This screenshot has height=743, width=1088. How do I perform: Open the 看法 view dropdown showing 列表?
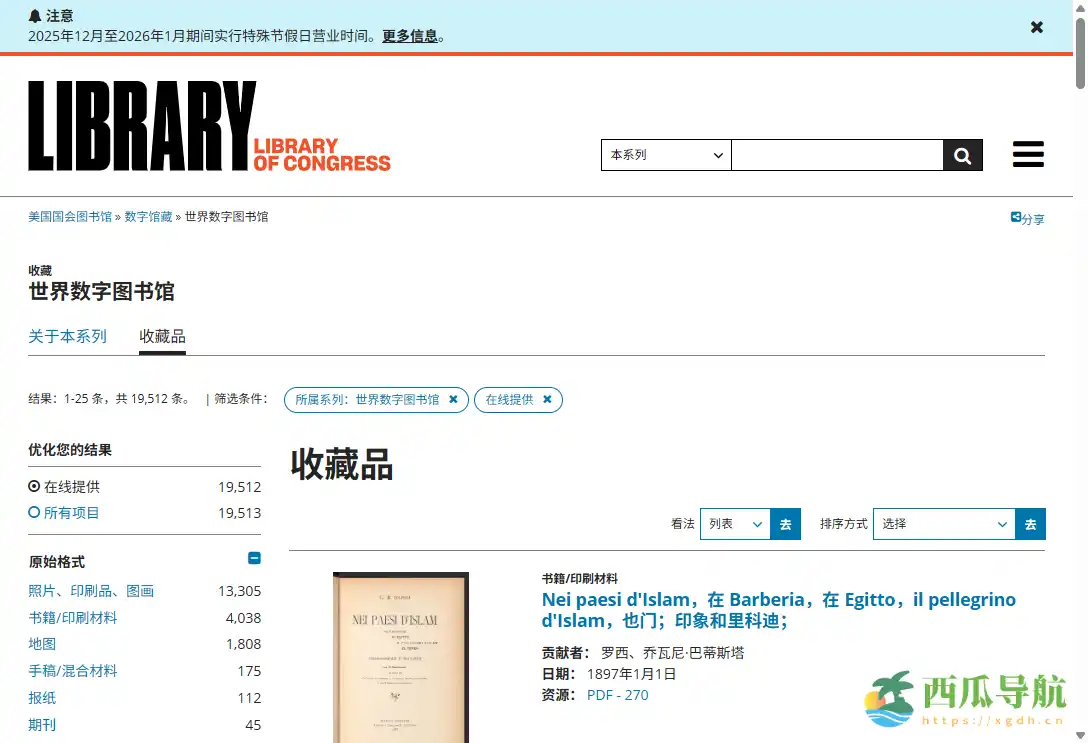(735, 523)
